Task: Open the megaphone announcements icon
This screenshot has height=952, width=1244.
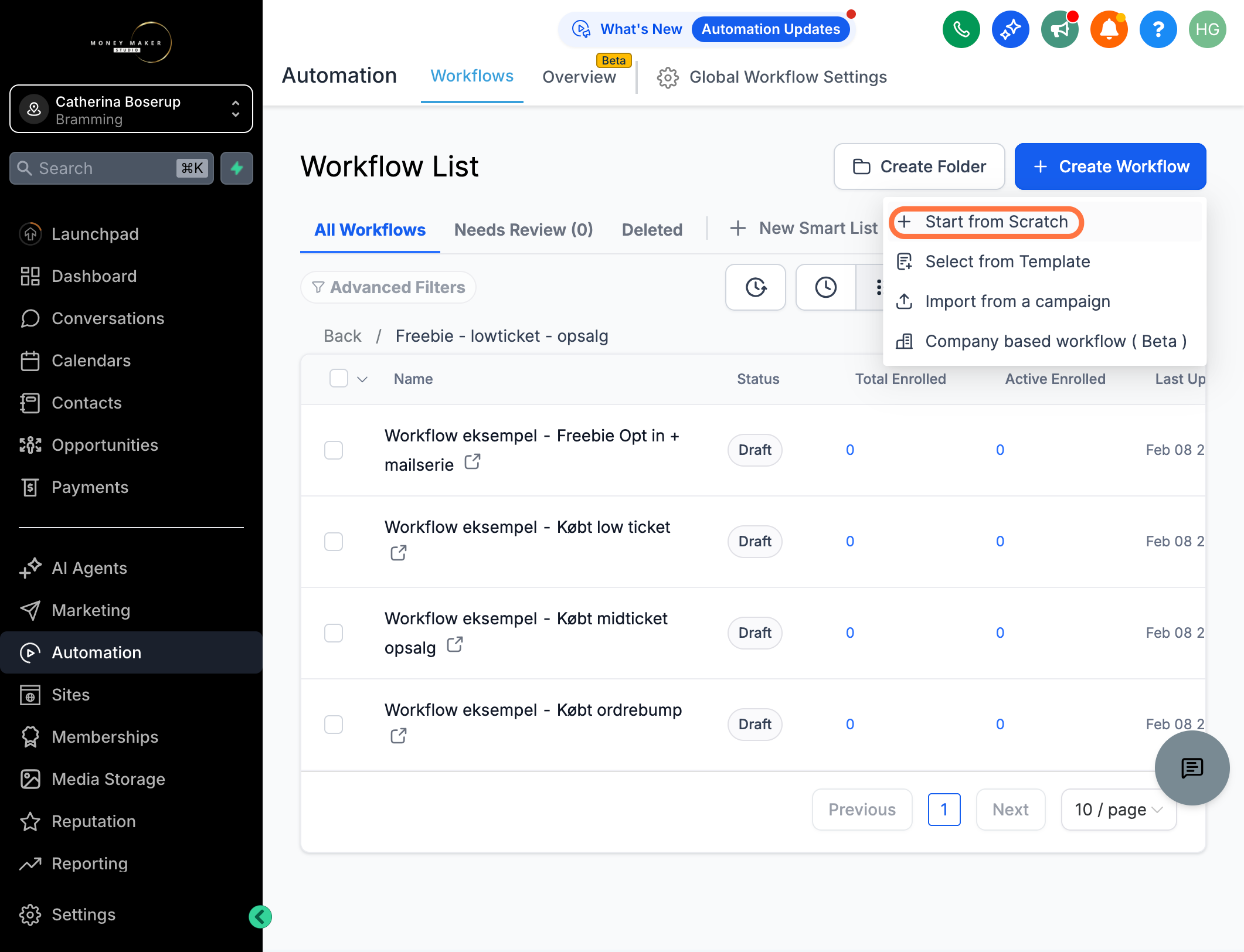Action: coord(1059,29)
